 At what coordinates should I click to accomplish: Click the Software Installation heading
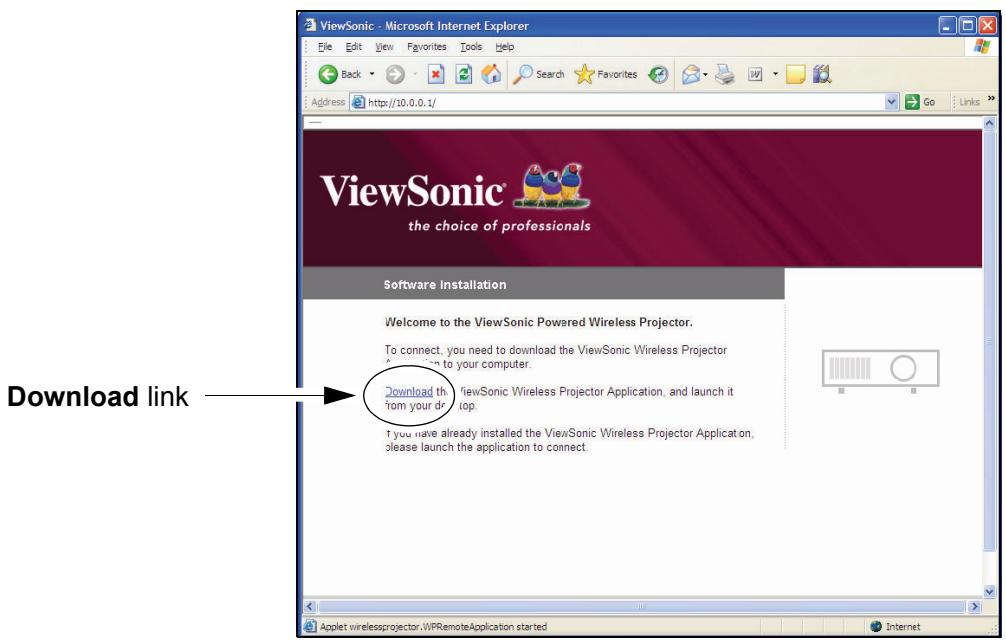pyautogui.click(x=445, y=285)
